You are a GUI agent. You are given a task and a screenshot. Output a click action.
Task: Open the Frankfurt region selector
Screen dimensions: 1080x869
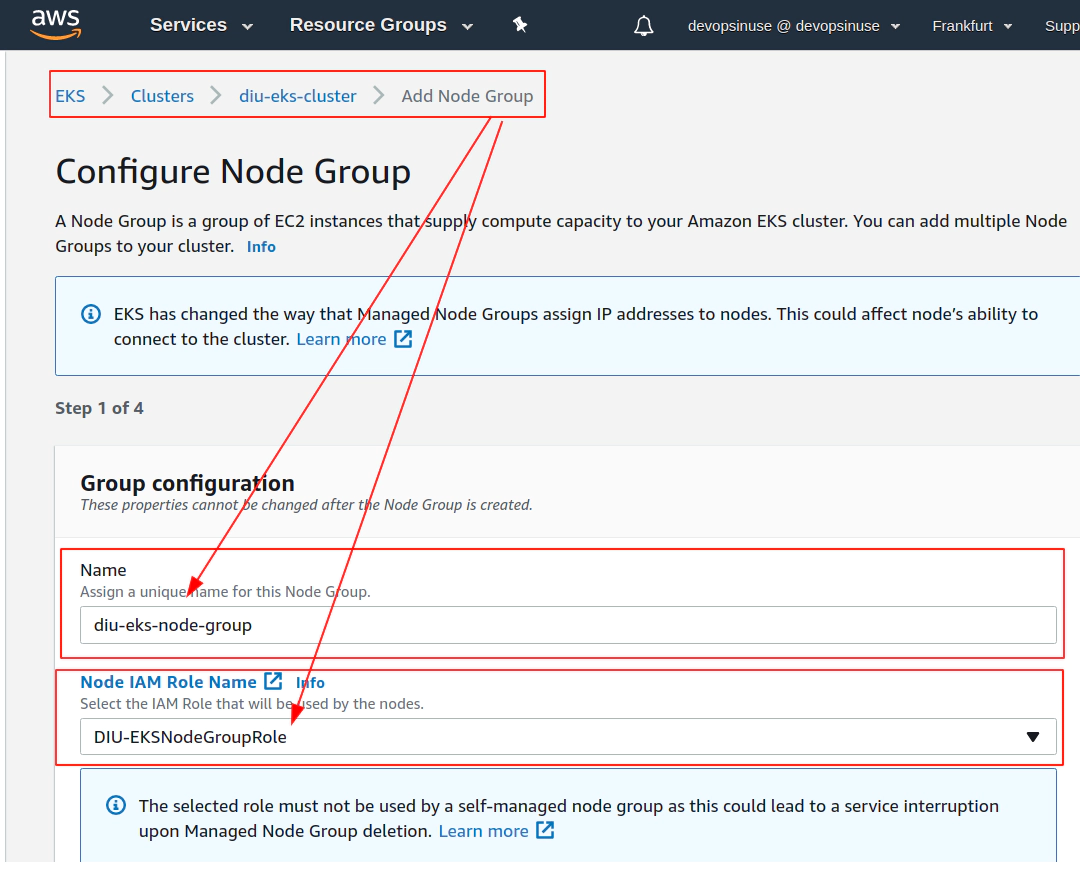[972, 26]
